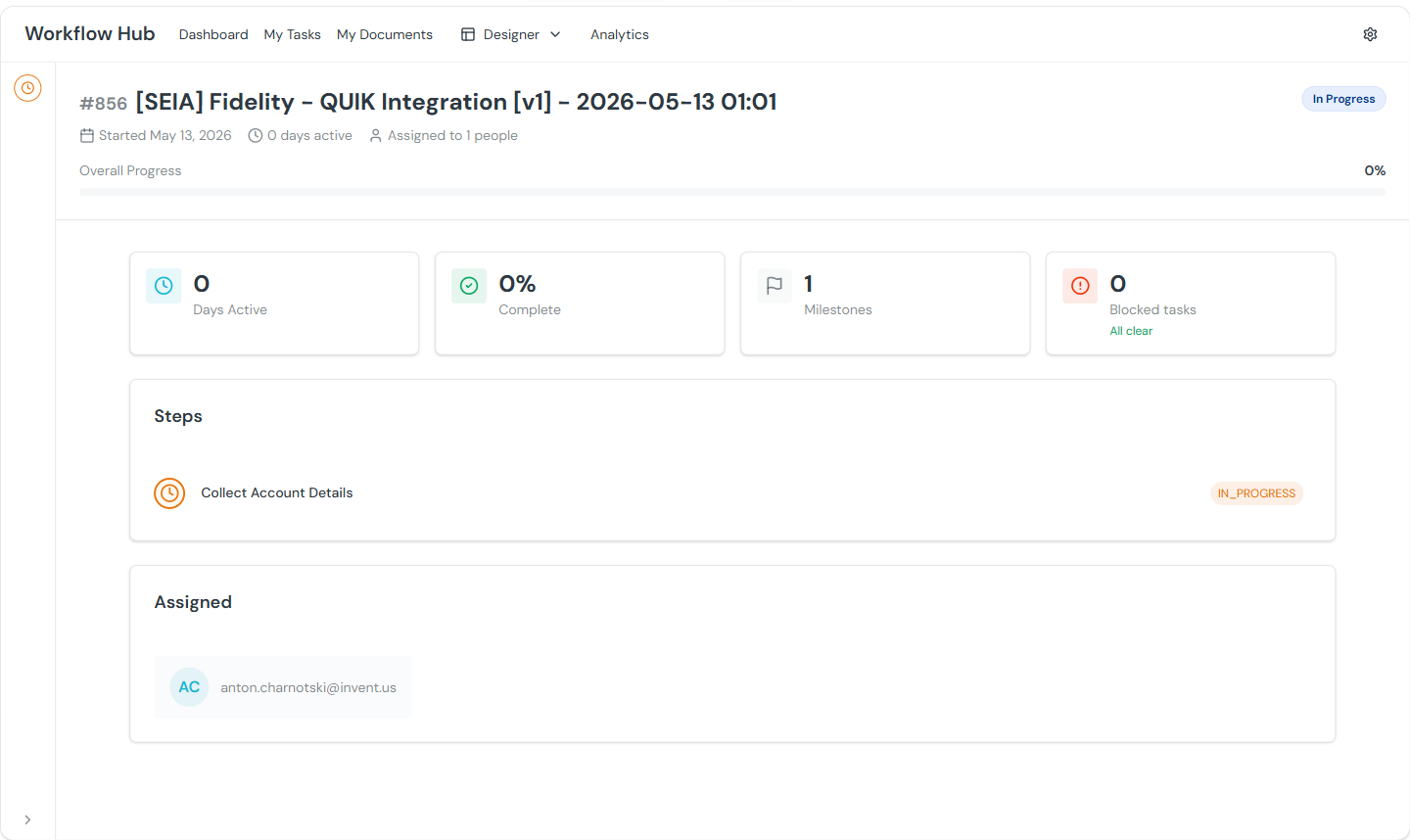
Task: Click the orange clock icon in sidebar
Action: [27, 88]
